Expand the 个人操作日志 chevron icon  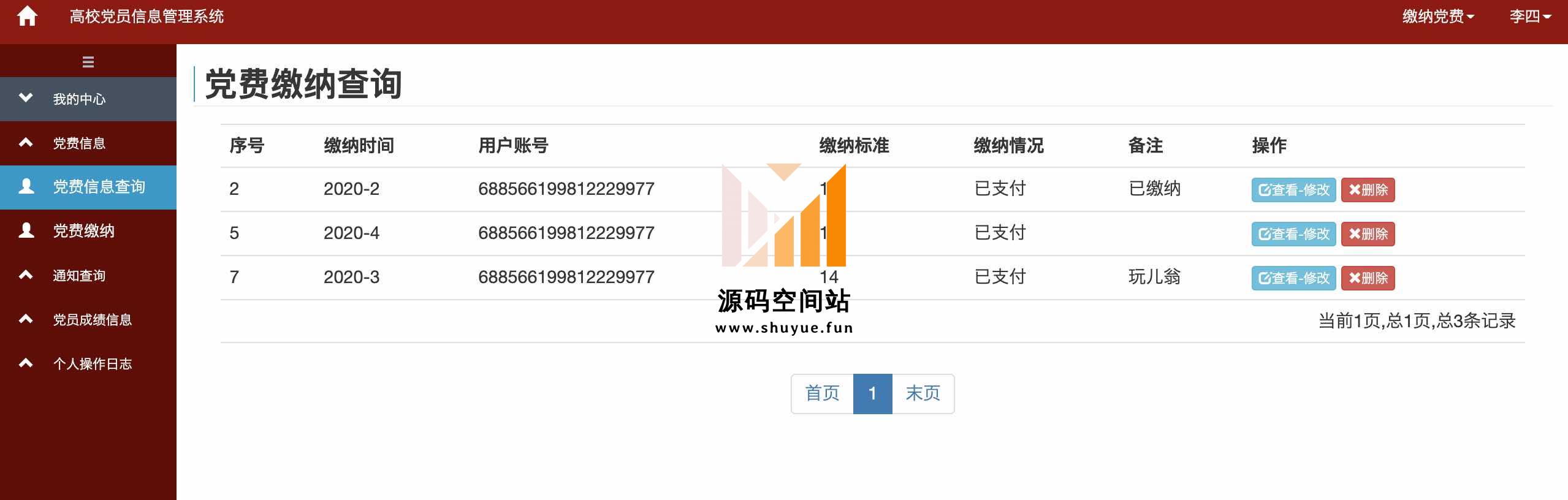26,363
